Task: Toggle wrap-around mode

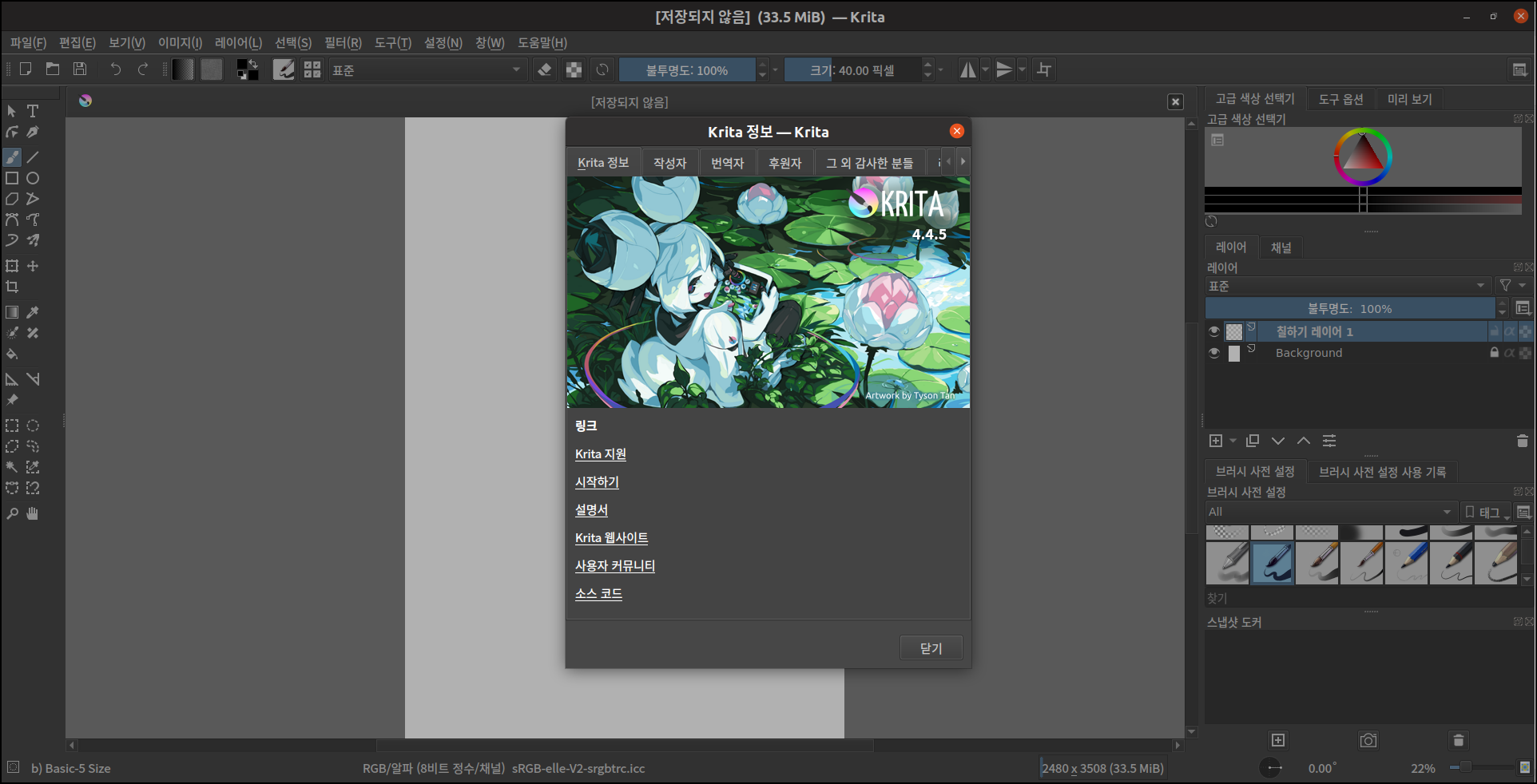Action: pyautogui.click(x=1044, y=69)
